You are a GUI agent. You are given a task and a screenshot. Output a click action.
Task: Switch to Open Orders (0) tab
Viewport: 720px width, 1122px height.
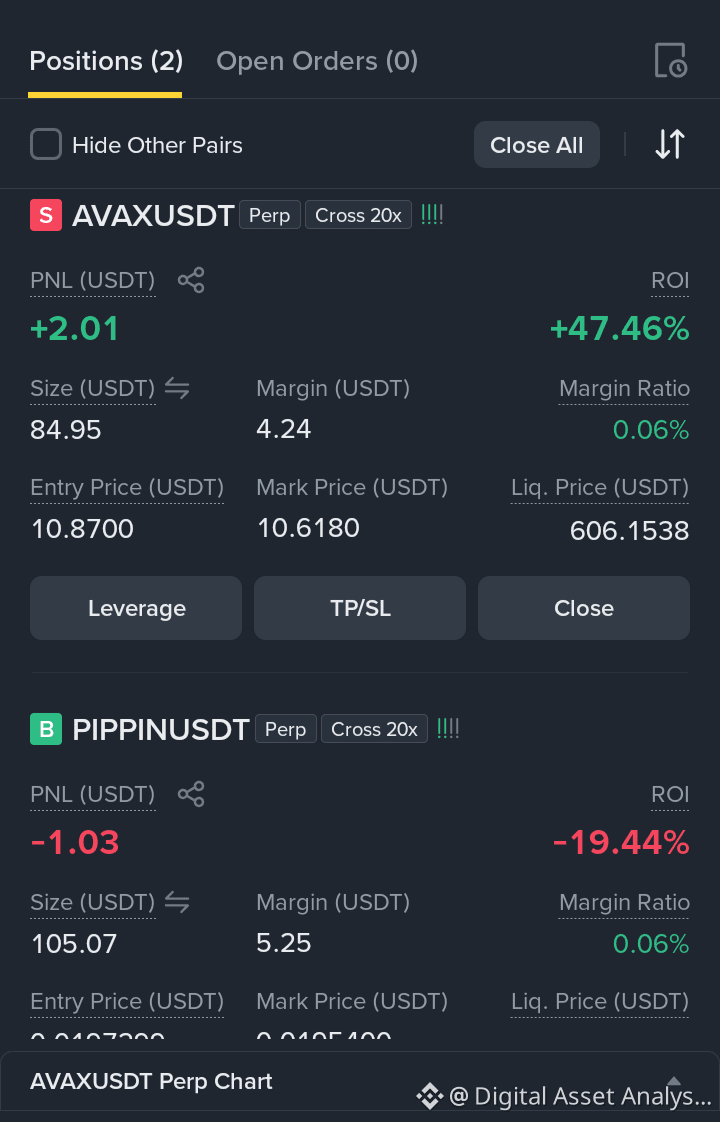pos(317,61)
